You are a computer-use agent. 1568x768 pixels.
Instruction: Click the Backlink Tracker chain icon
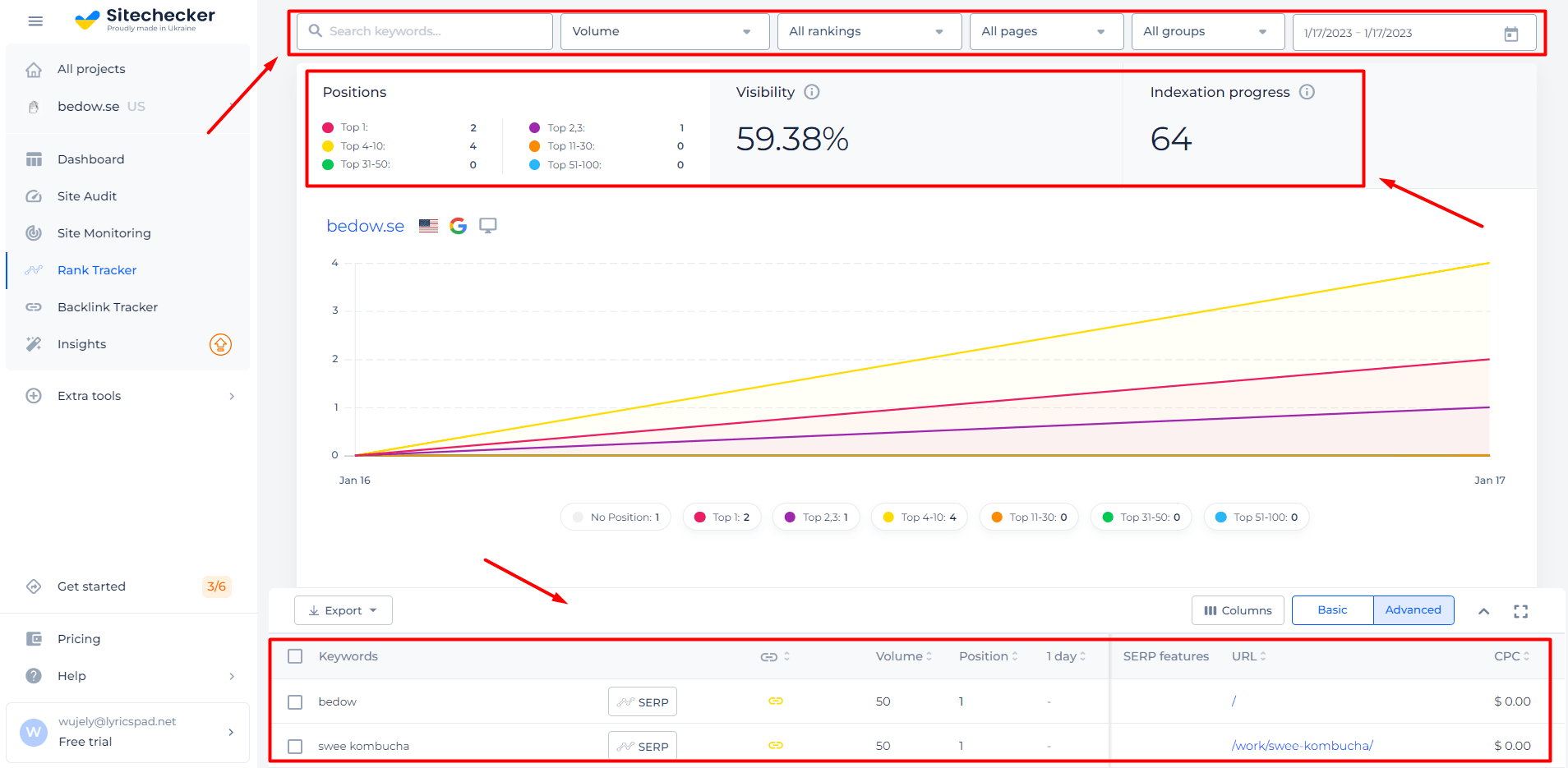click(x=34, y=307)
